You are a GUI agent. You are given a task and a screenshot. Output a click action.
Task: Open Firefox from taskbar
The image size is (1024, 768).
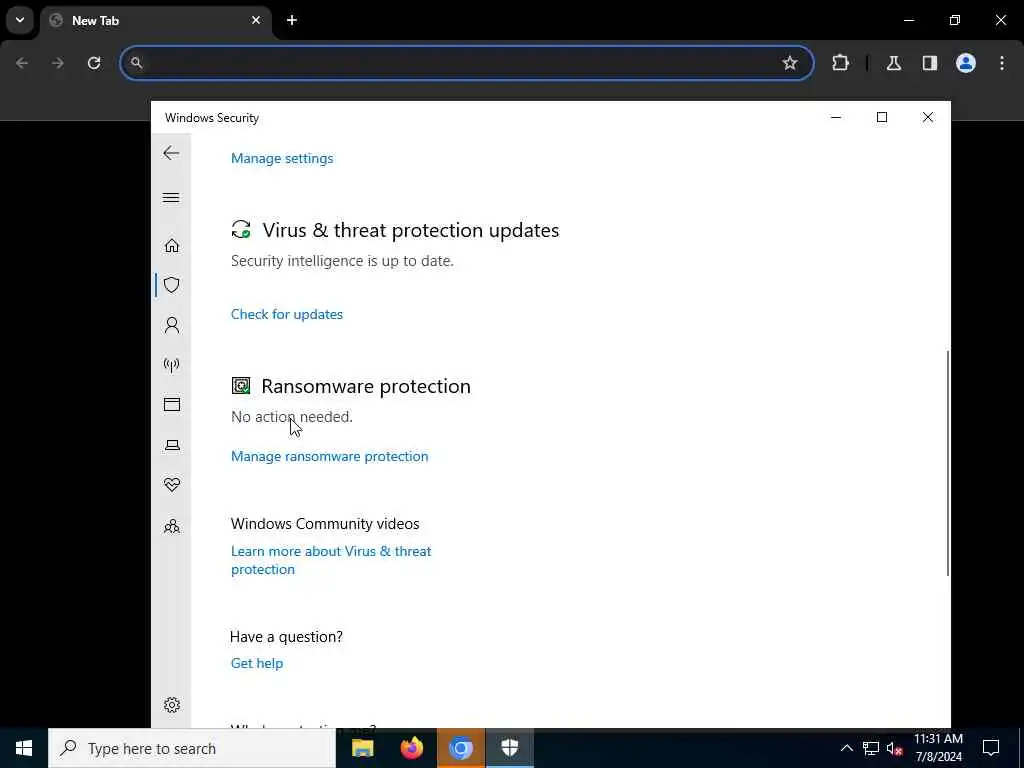(x=411, y=748)
